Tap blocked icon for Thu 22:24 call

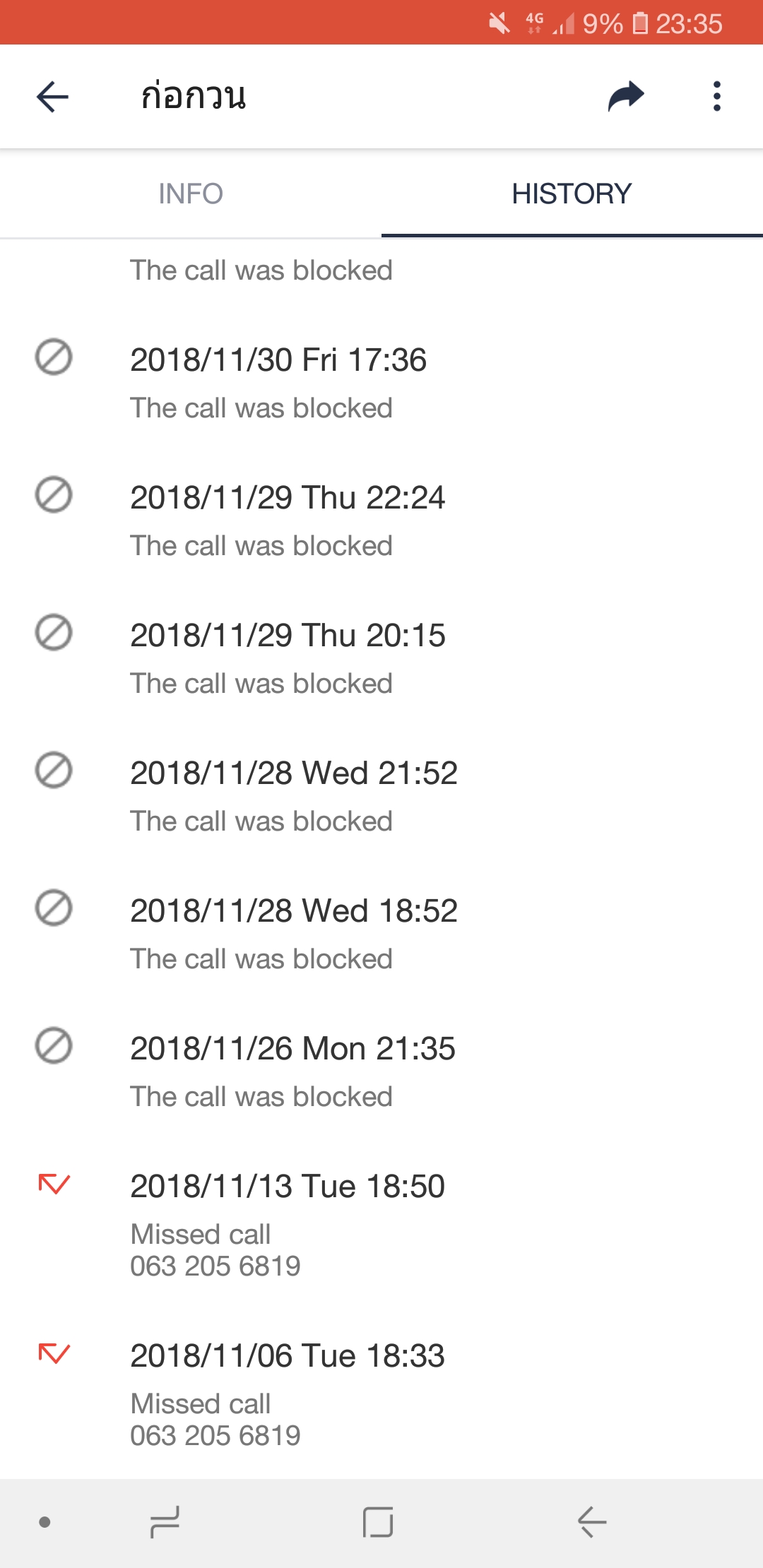(54, 494)
